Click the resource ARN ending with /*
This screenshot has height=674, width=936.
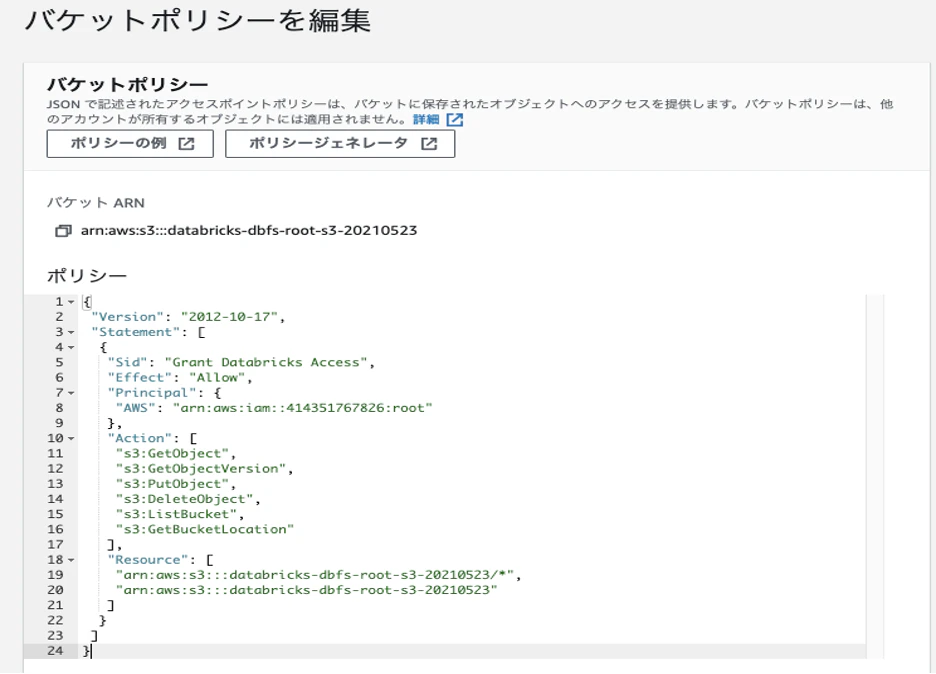click(315, 575)
